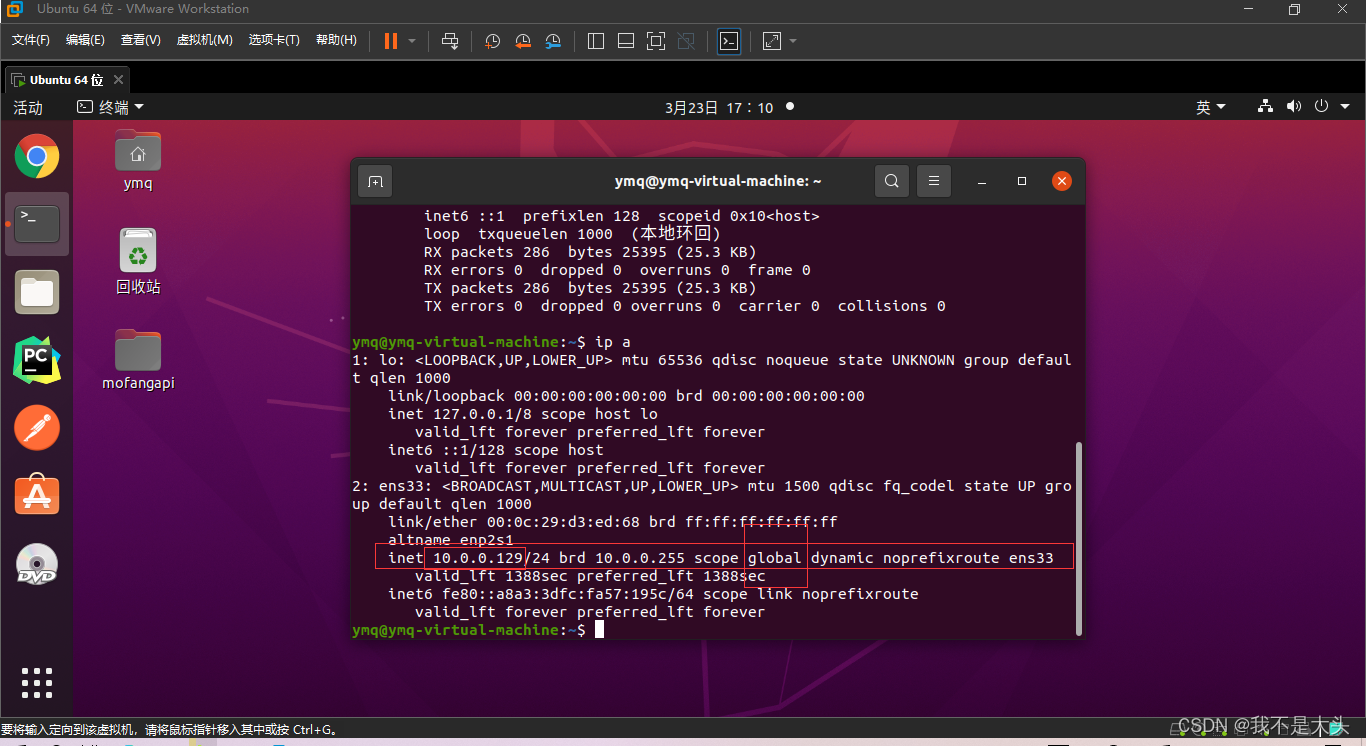Open the snapshot manager
This screenshot has width=1366, height=746.
[553, 41]
